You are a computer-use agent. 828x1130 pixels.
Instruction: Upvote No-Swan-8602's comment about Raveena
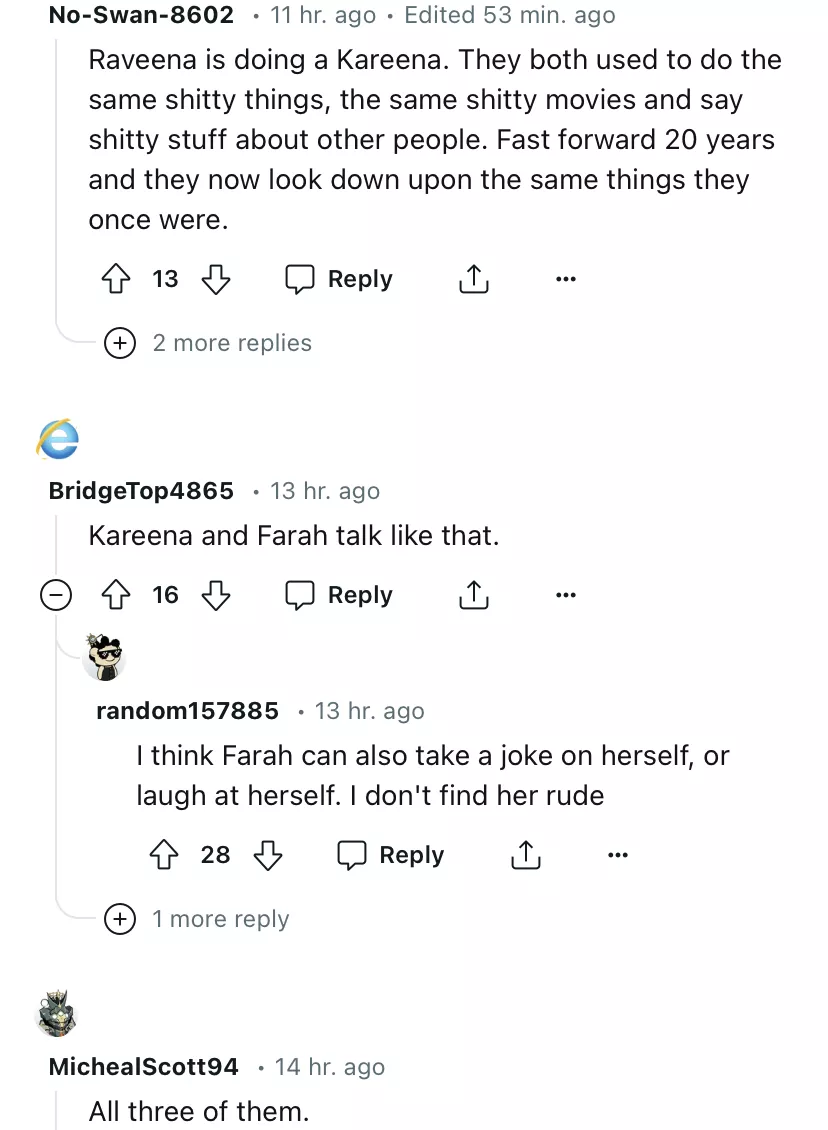[119, 280]
